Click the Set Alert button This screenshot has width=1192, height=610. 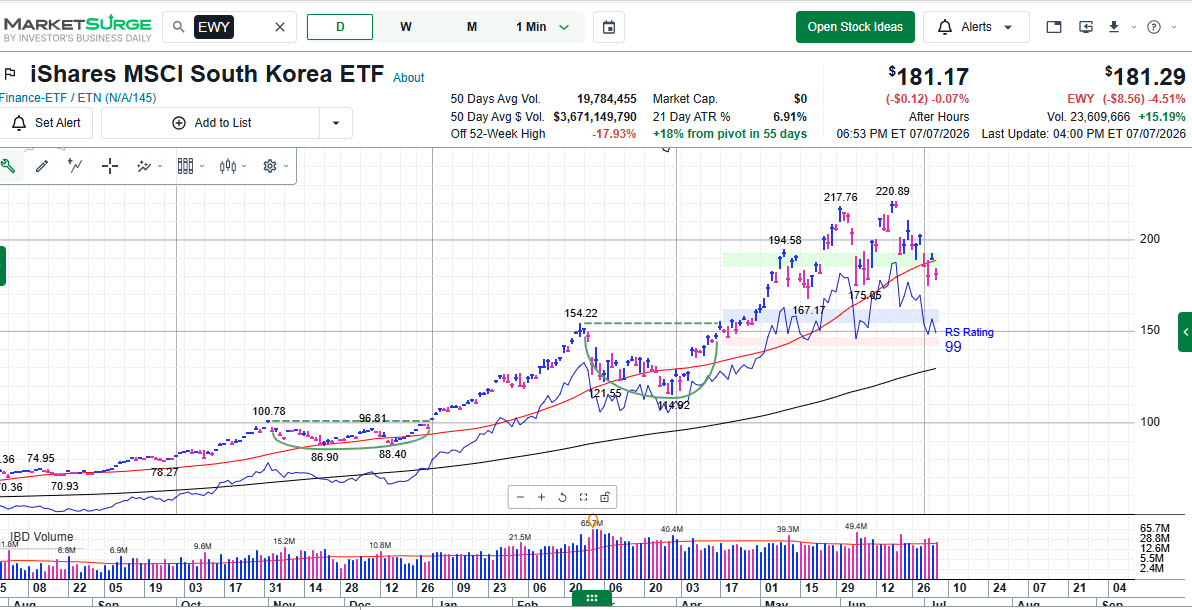click(46, 122)
